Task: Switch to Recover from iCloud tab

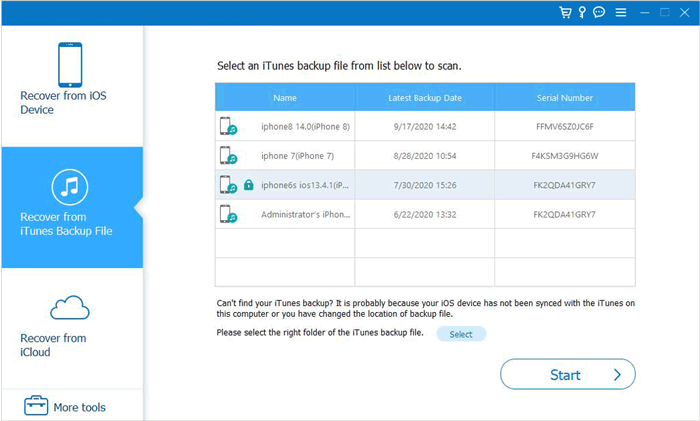Action: [x=72, y=328]
